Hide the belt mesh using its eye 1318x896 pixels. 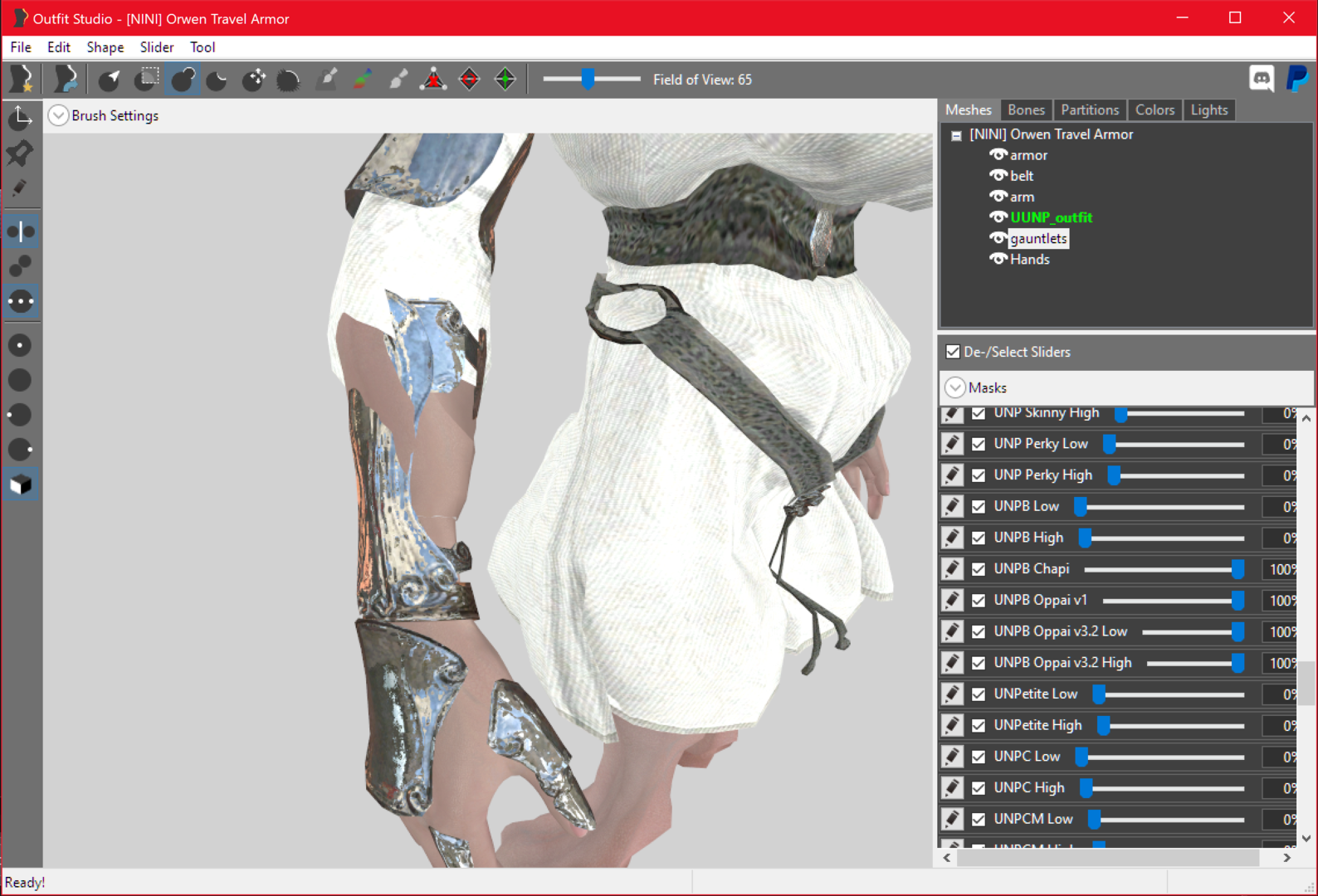(998, 176)
